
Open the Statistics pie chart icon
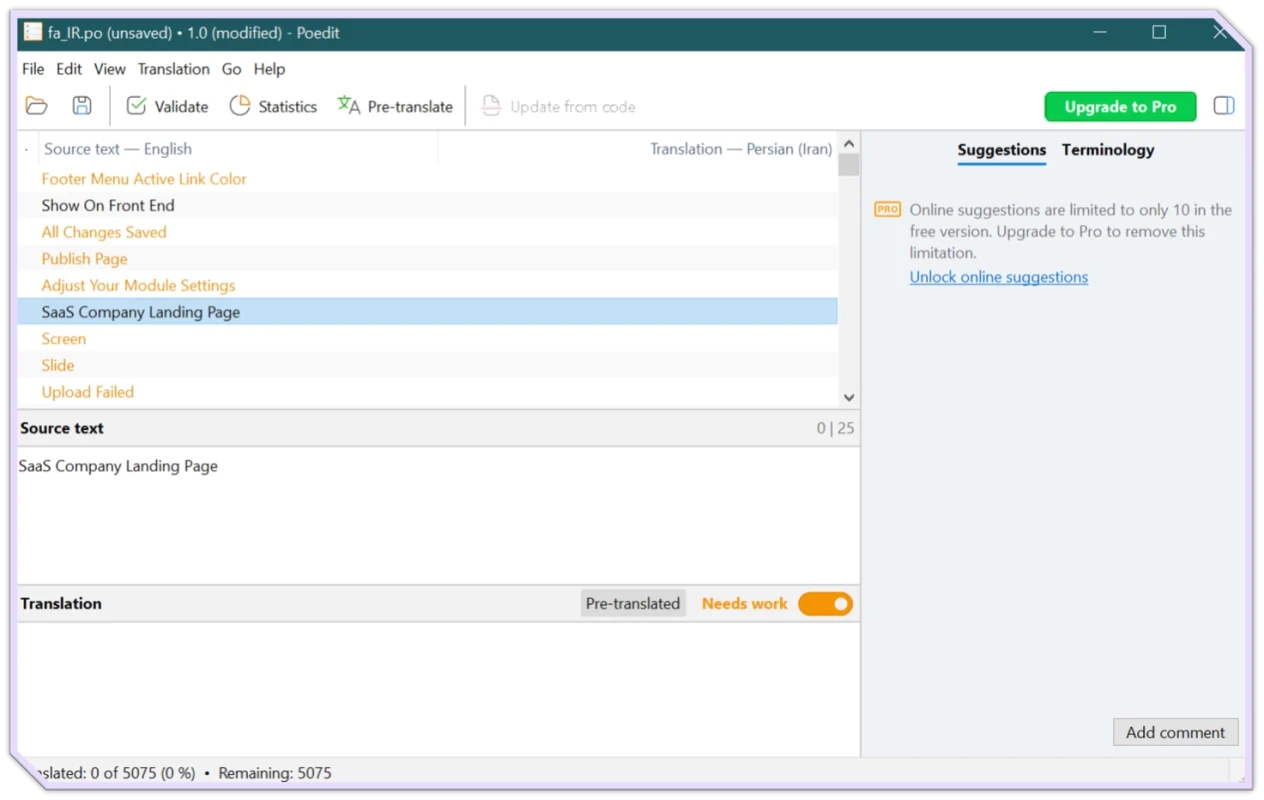(240, 106)
